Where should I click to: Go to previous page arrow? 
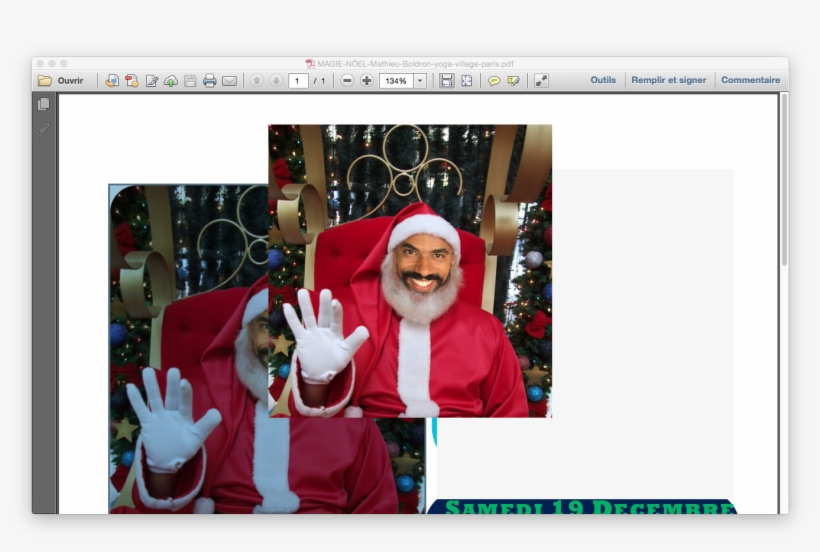[x=257, y=80]
